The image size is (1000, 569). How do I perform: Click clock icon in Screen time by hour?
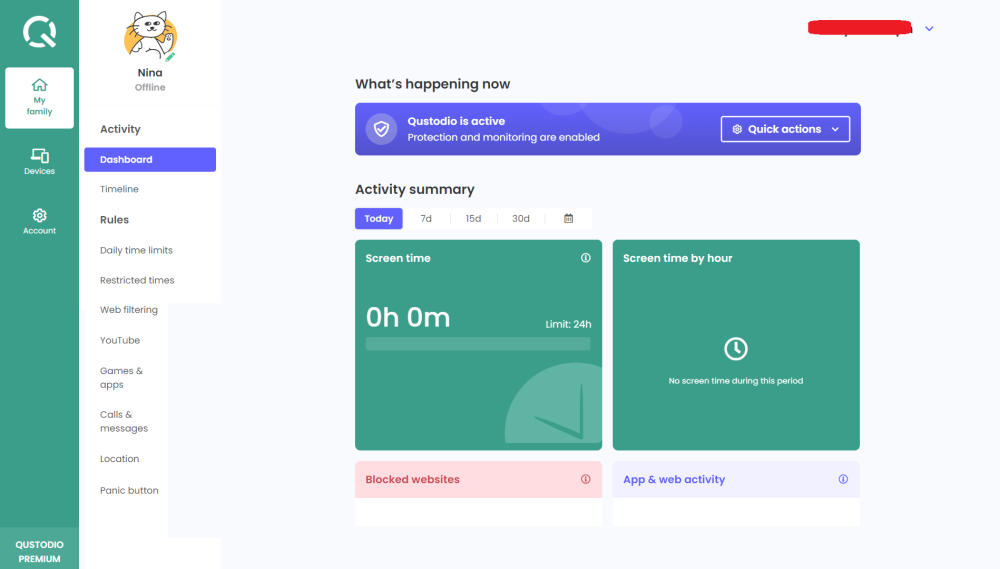[735, 349]
